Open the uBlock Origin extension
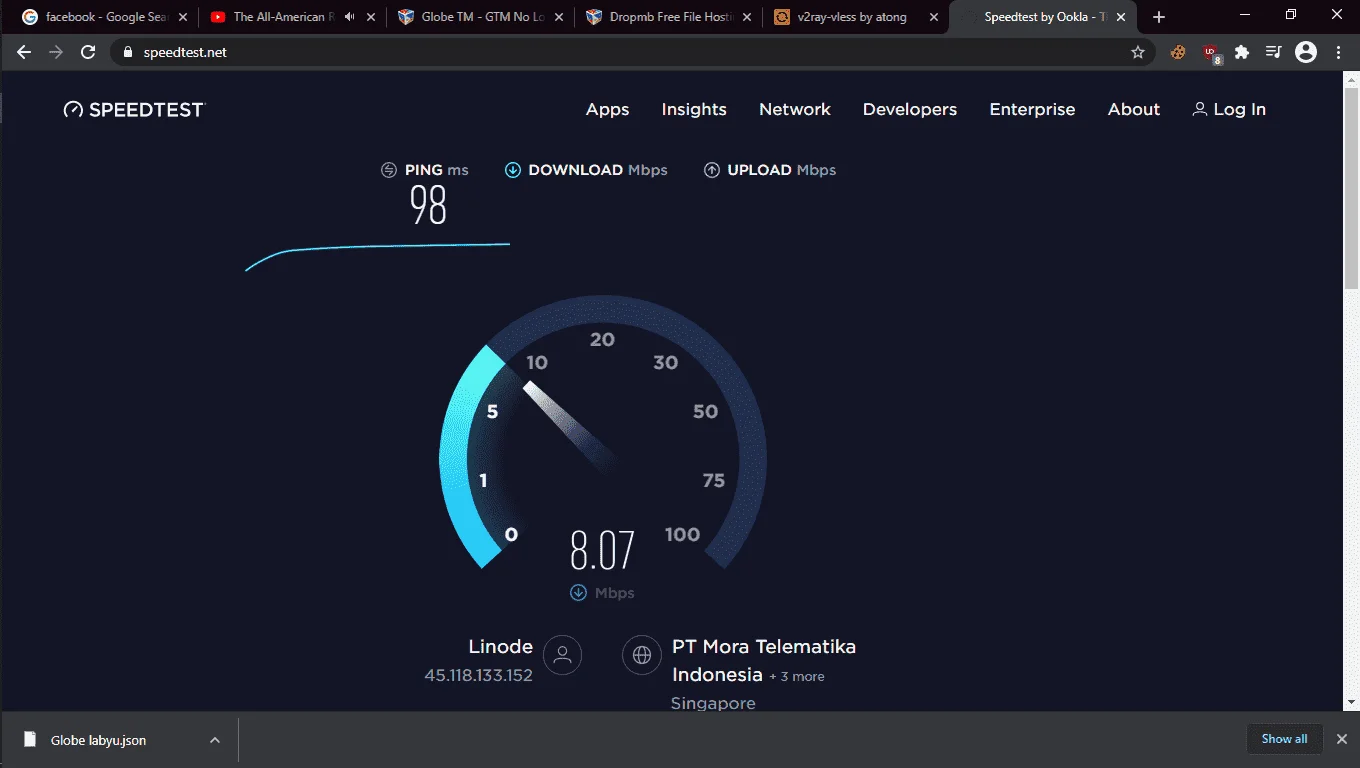Viewport: 1360px width, 768px height. click(x=1211, y=53)
